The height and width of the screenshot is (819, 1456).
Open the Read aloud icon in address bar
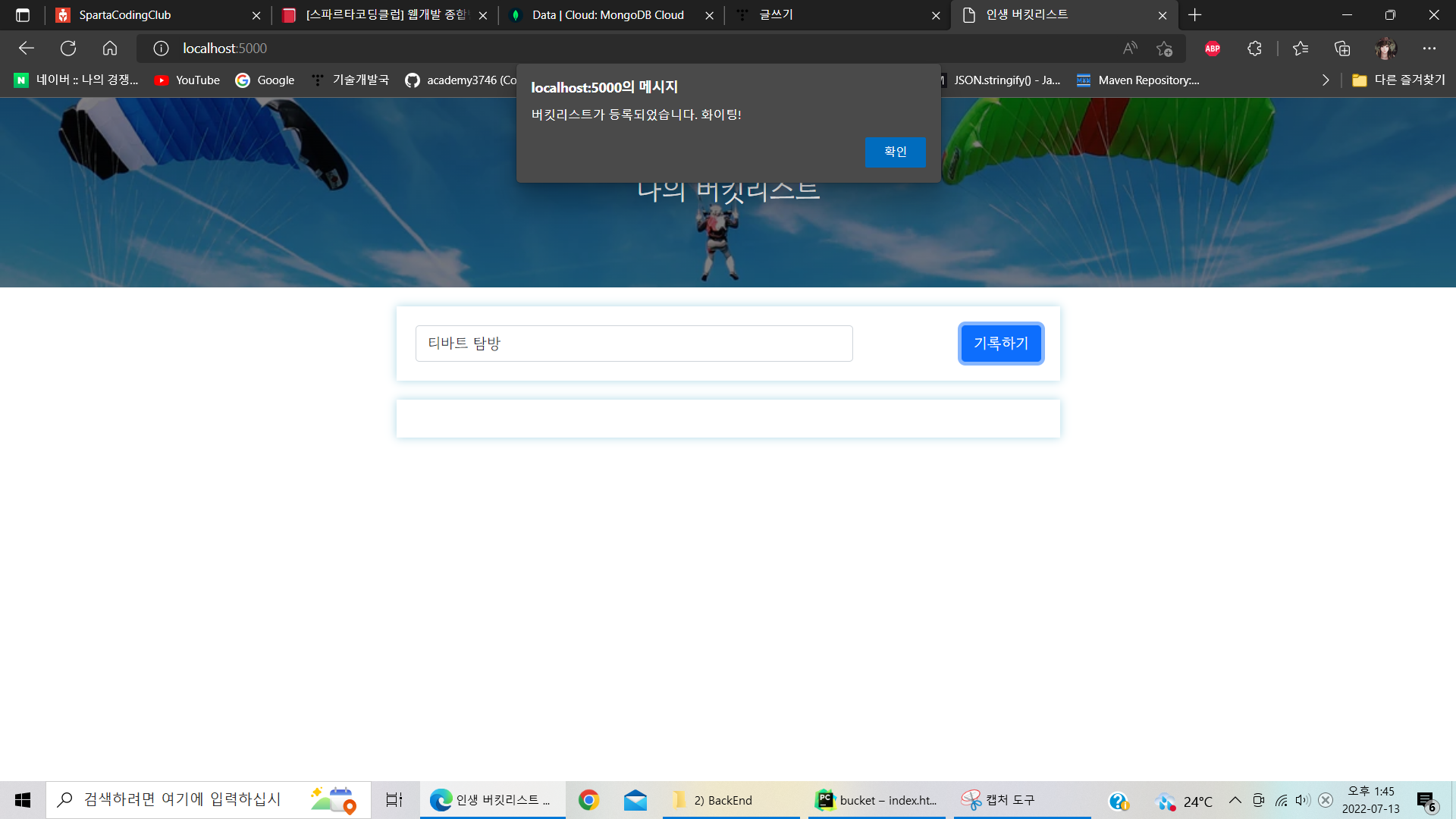pos(1130,49)
